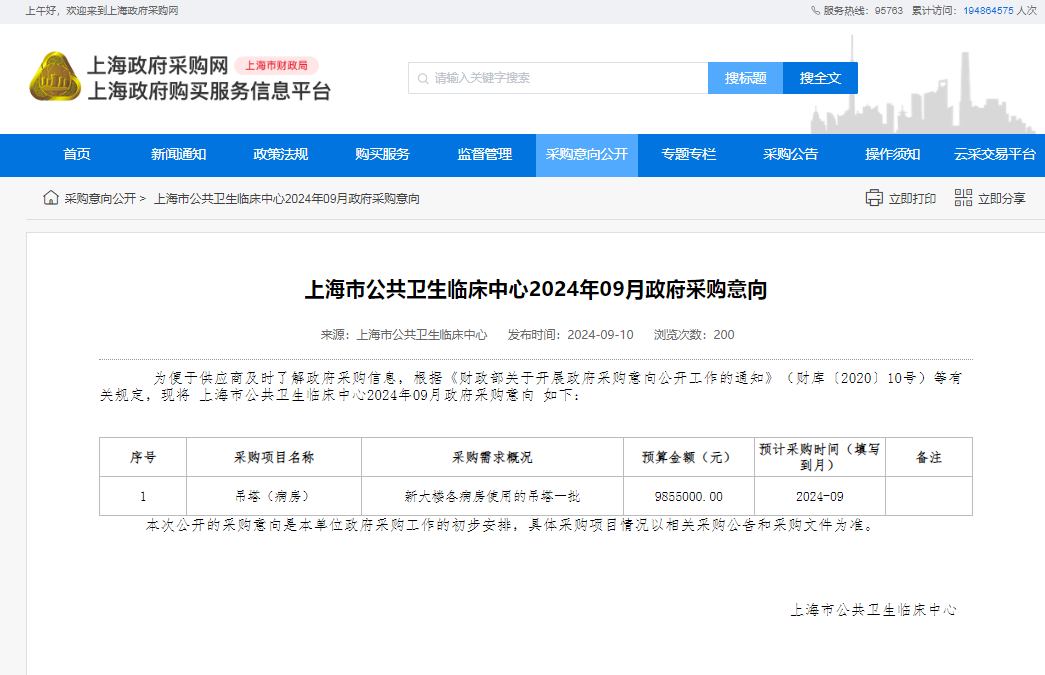Click the 备注 table header
1045x675 pixels.
coord(929,457)
